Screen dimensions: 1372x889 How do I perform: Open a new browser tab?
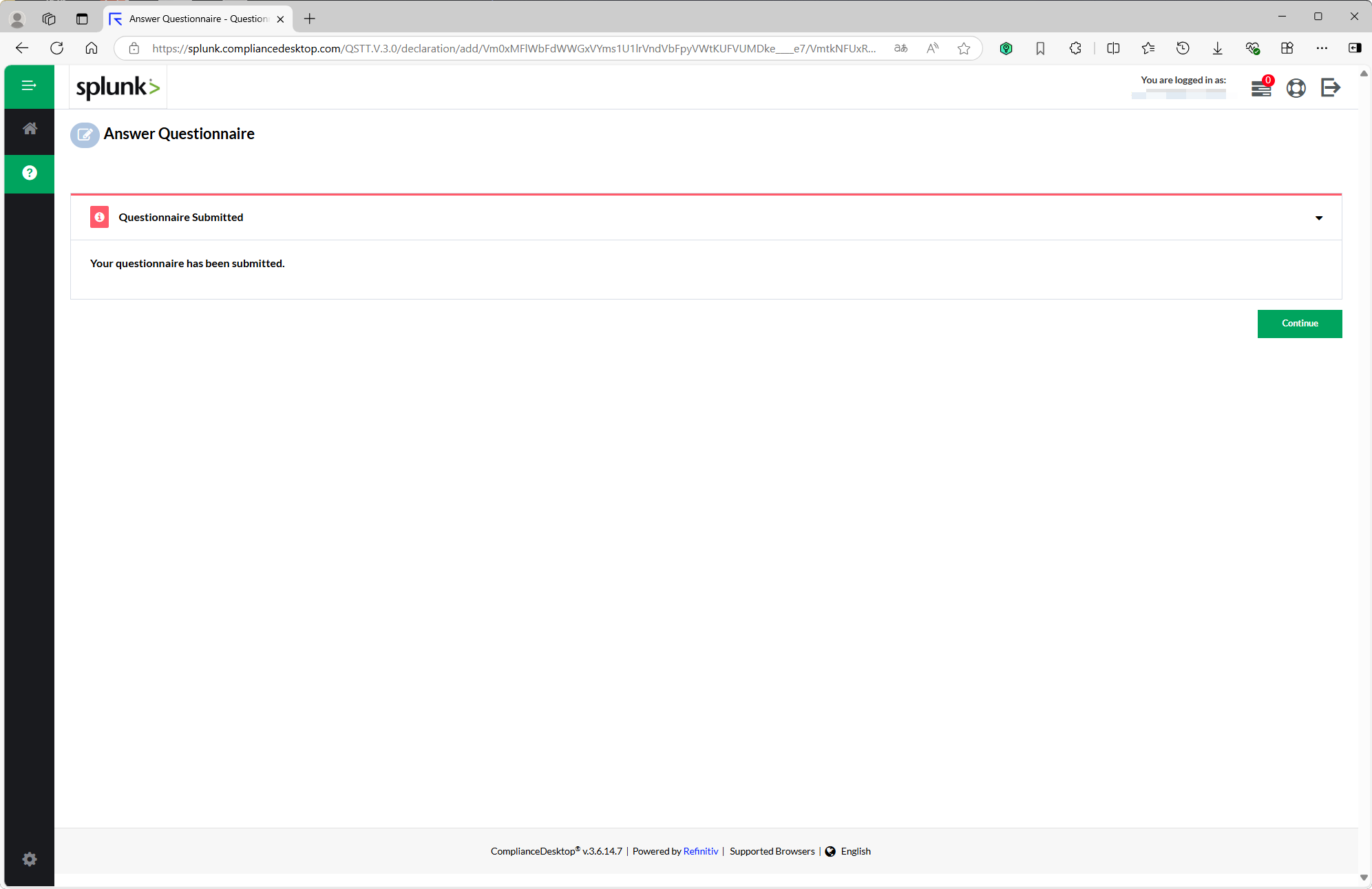click(x=309, y=19)
